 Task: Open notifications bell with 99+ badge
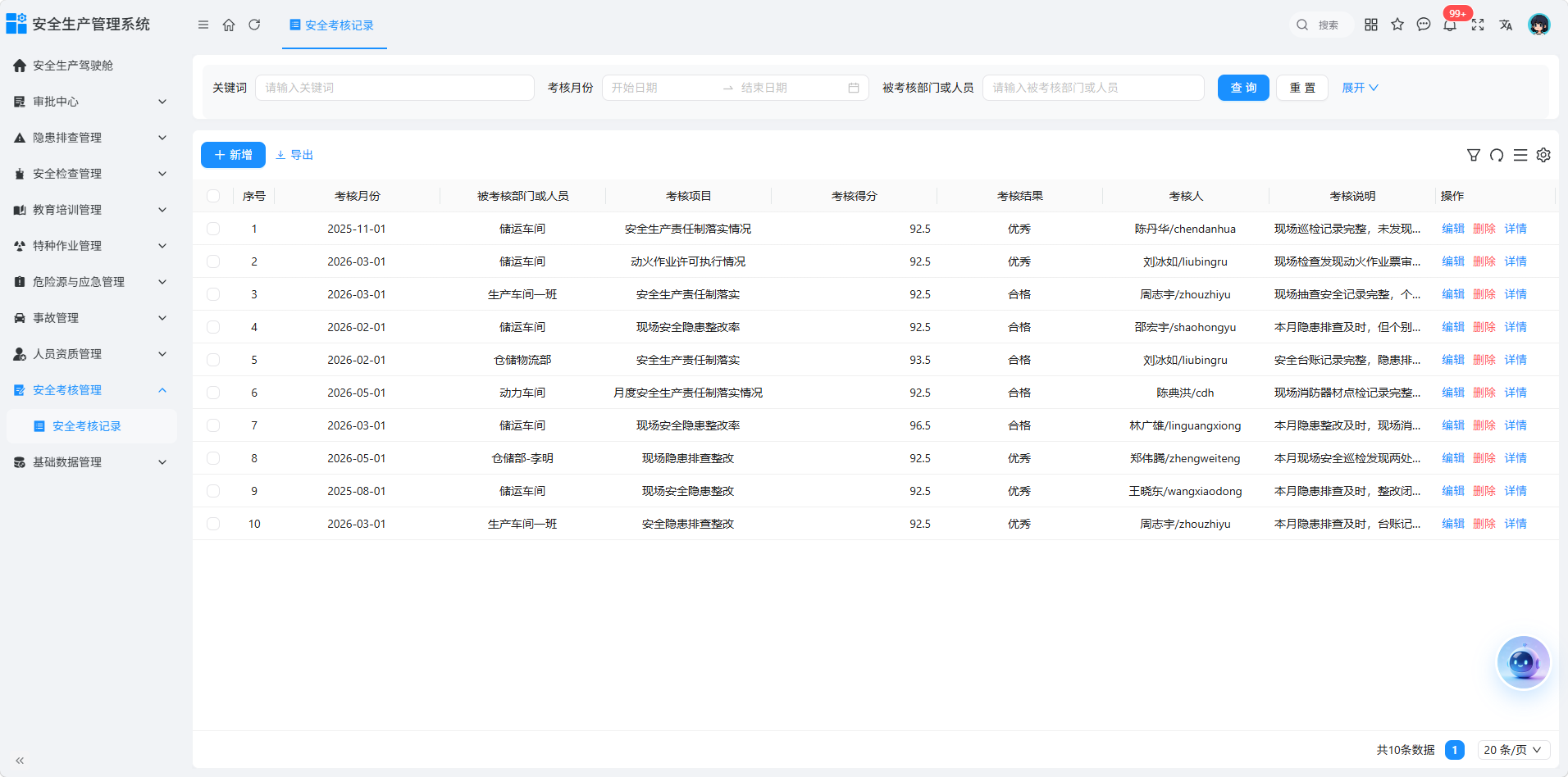tap(1450, 25)
